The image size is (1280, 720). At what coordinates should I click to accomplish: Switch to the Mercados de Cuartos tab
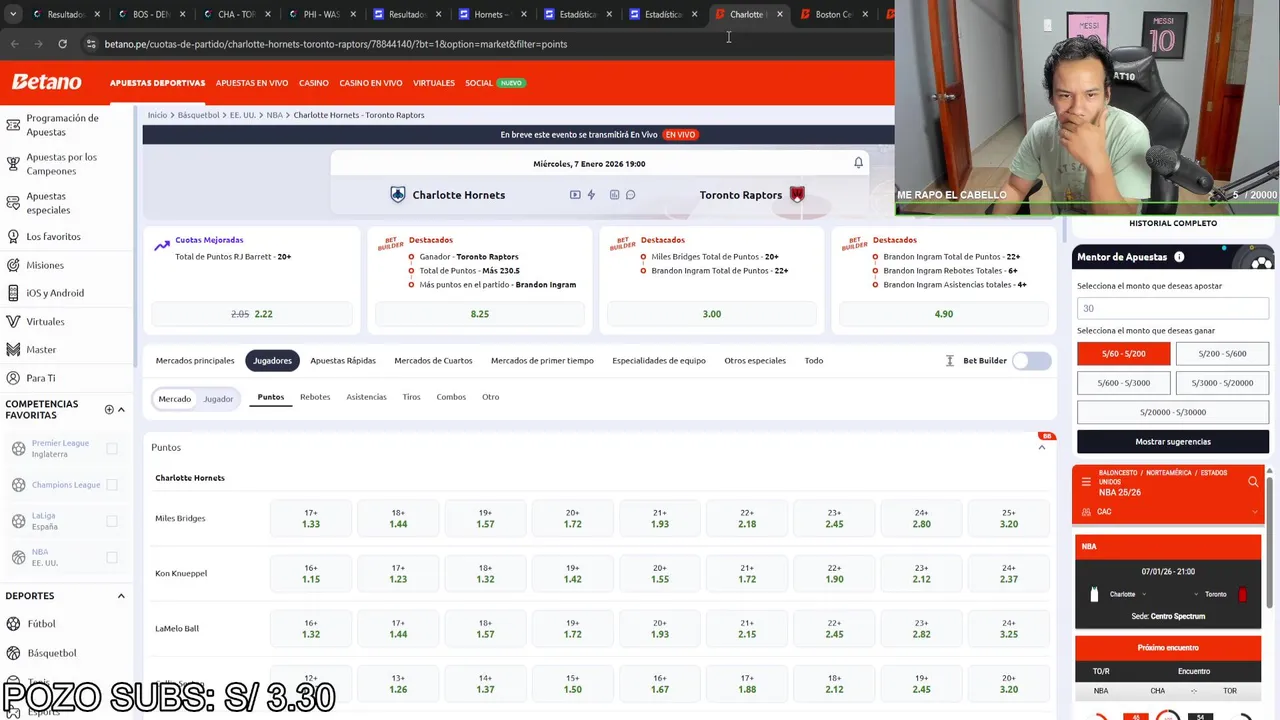coord(433,361)
